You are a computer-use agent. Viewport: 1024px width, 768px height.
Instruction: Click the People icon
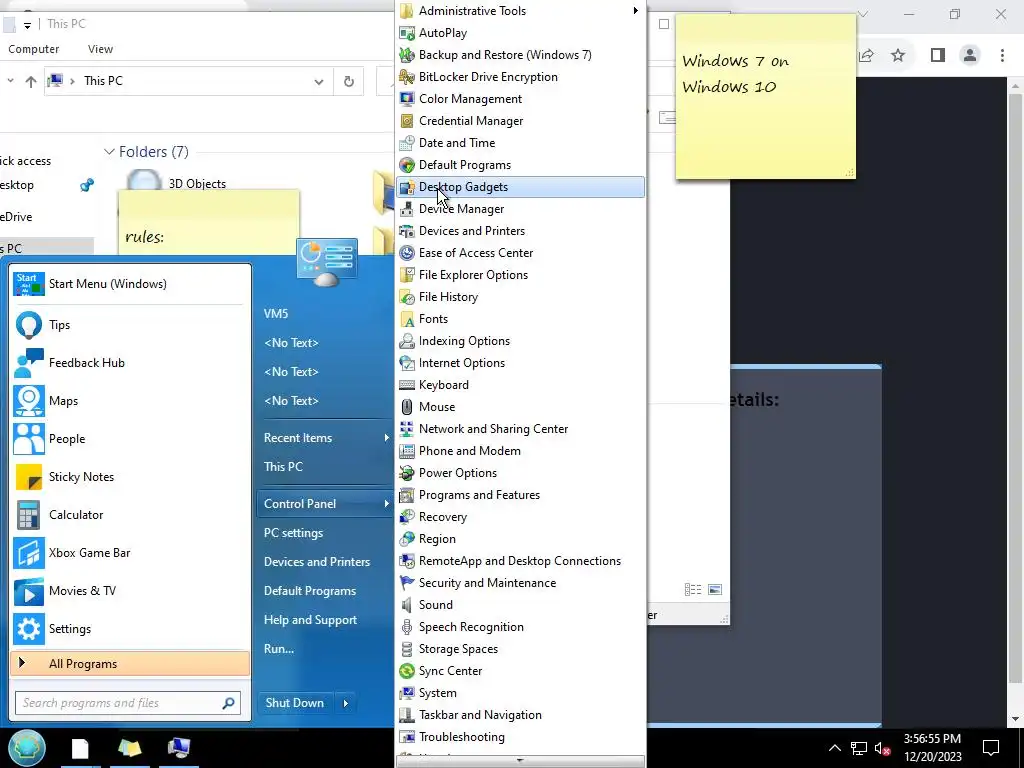pos(29,439)
